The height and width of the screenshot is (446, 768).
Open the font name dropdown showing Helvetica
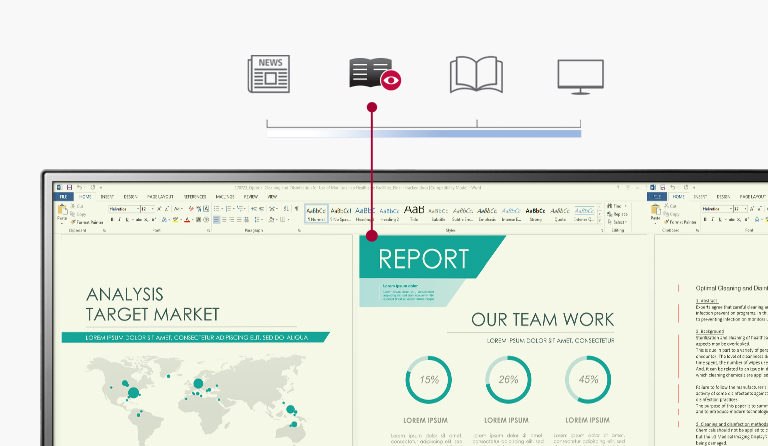(122, 209)
